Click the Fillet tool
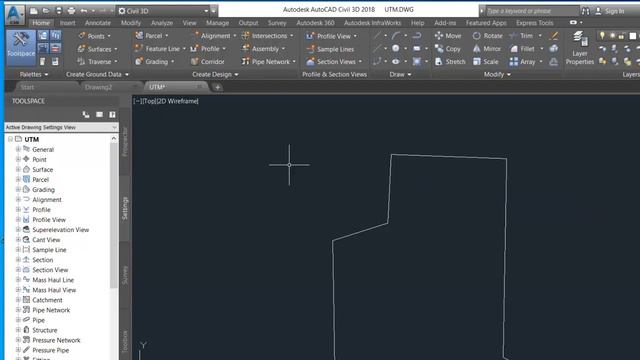The width and height of the screenshot is (640, 360). [522, 49]
